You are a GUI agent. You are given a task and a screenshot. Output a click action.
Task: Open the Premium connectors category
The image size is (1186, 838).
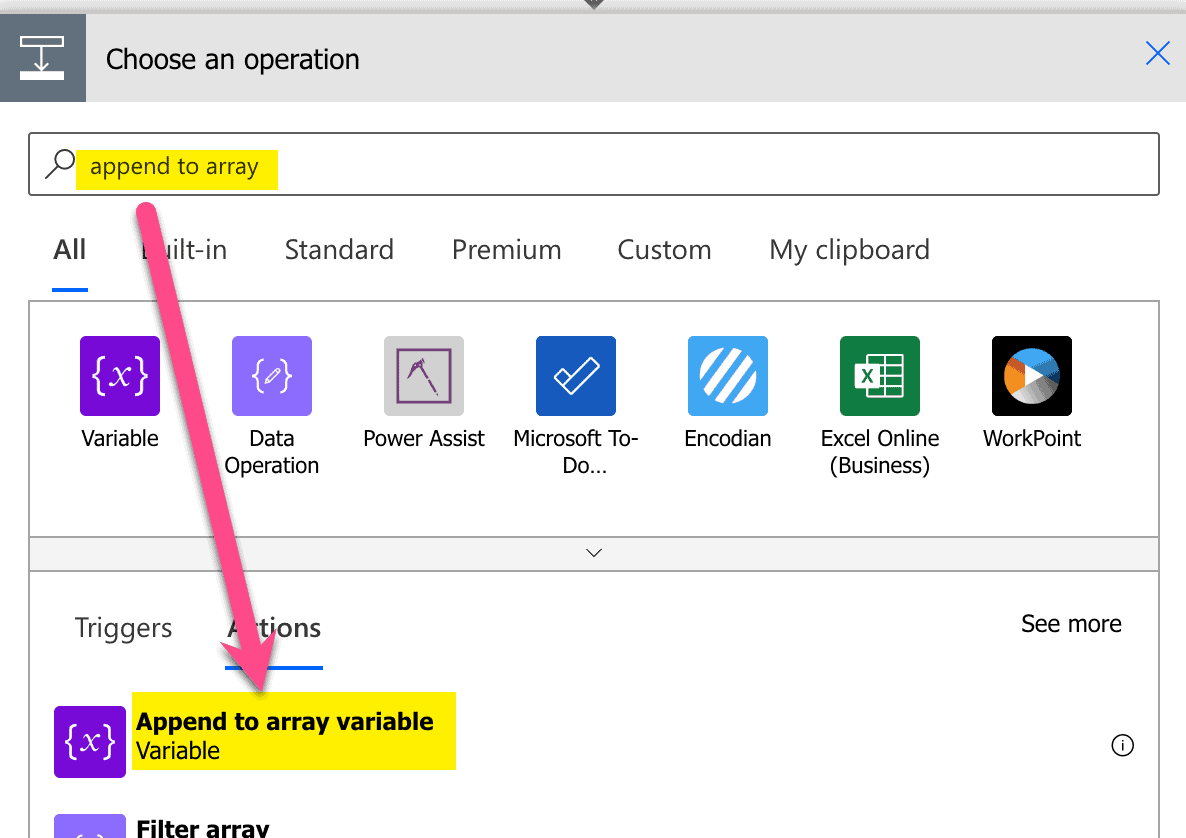click(506, 250)
